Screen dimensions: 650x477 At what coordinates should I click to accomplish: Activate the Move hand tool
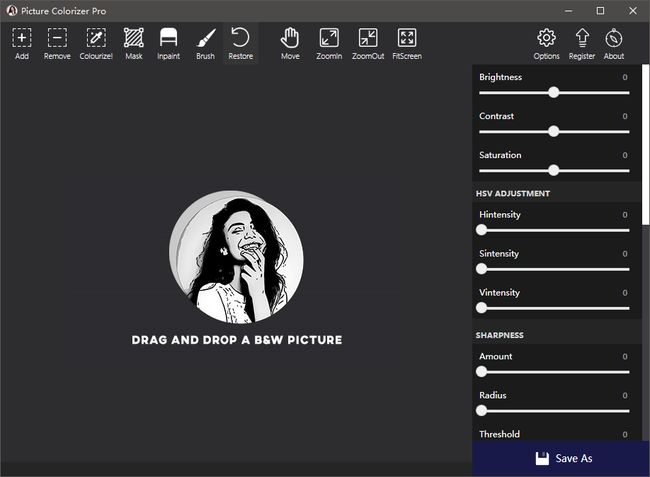(x=290, y=44)
